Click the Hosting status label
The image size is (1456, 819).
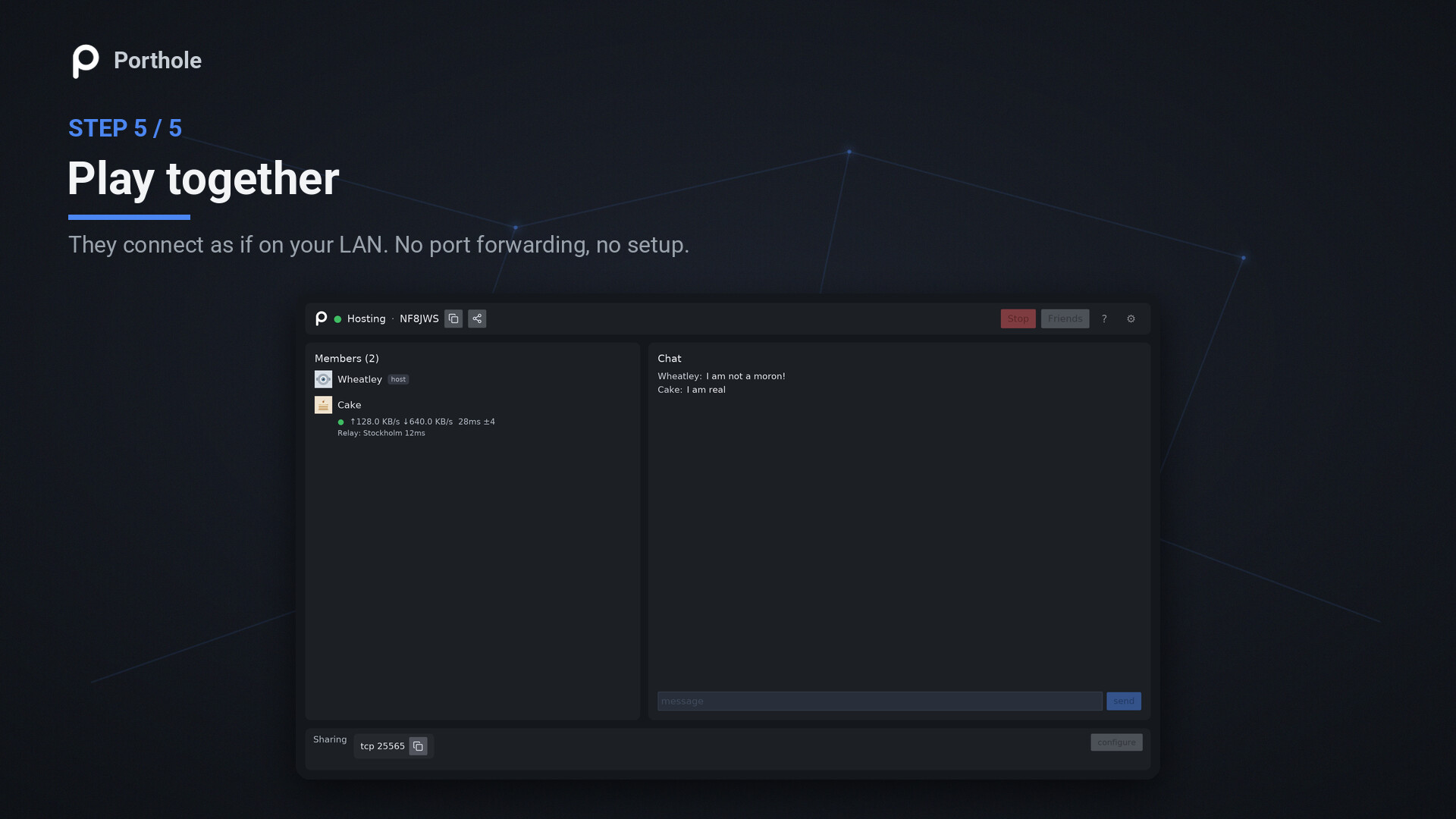click(366, 318)
